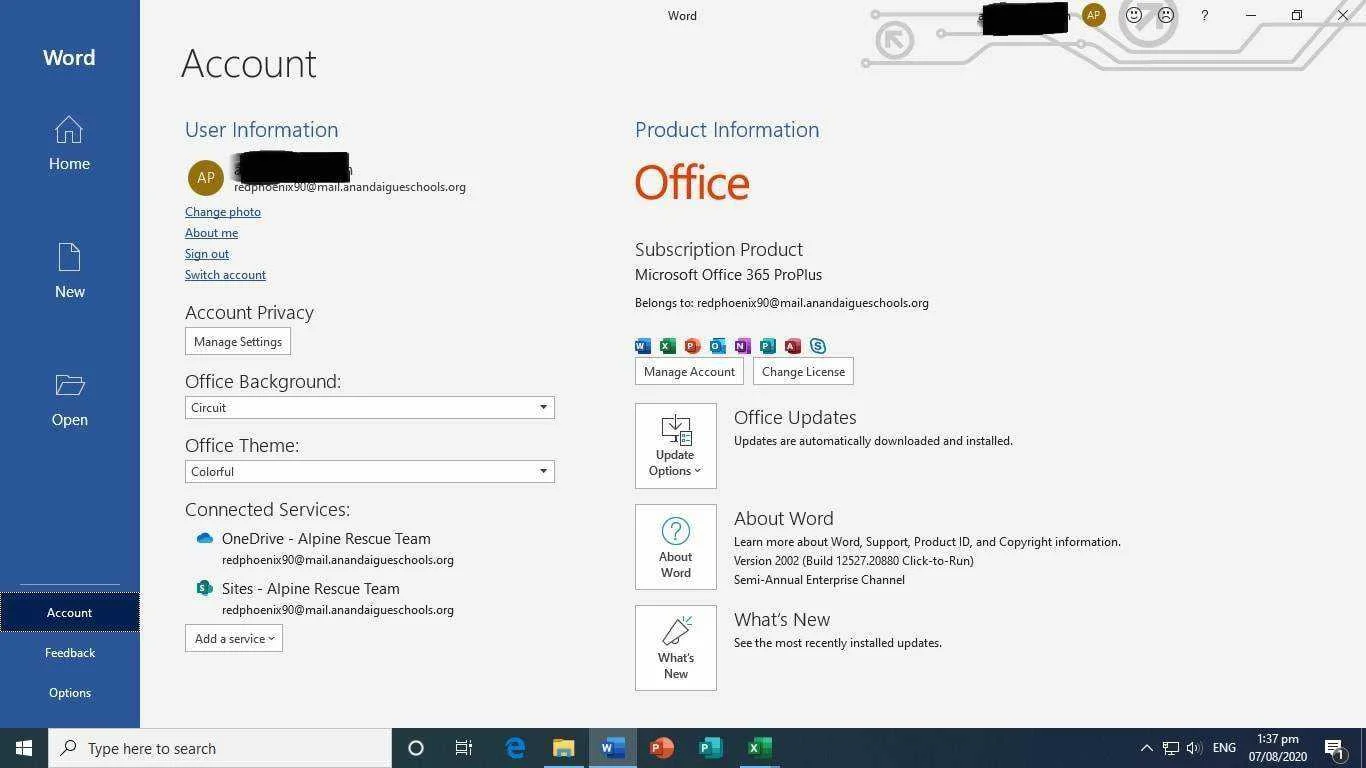The width and height of the screenshot is (1366, 768).
Task: Click the OneNote icon in the product apps row
Action: (x=743, y=346)
